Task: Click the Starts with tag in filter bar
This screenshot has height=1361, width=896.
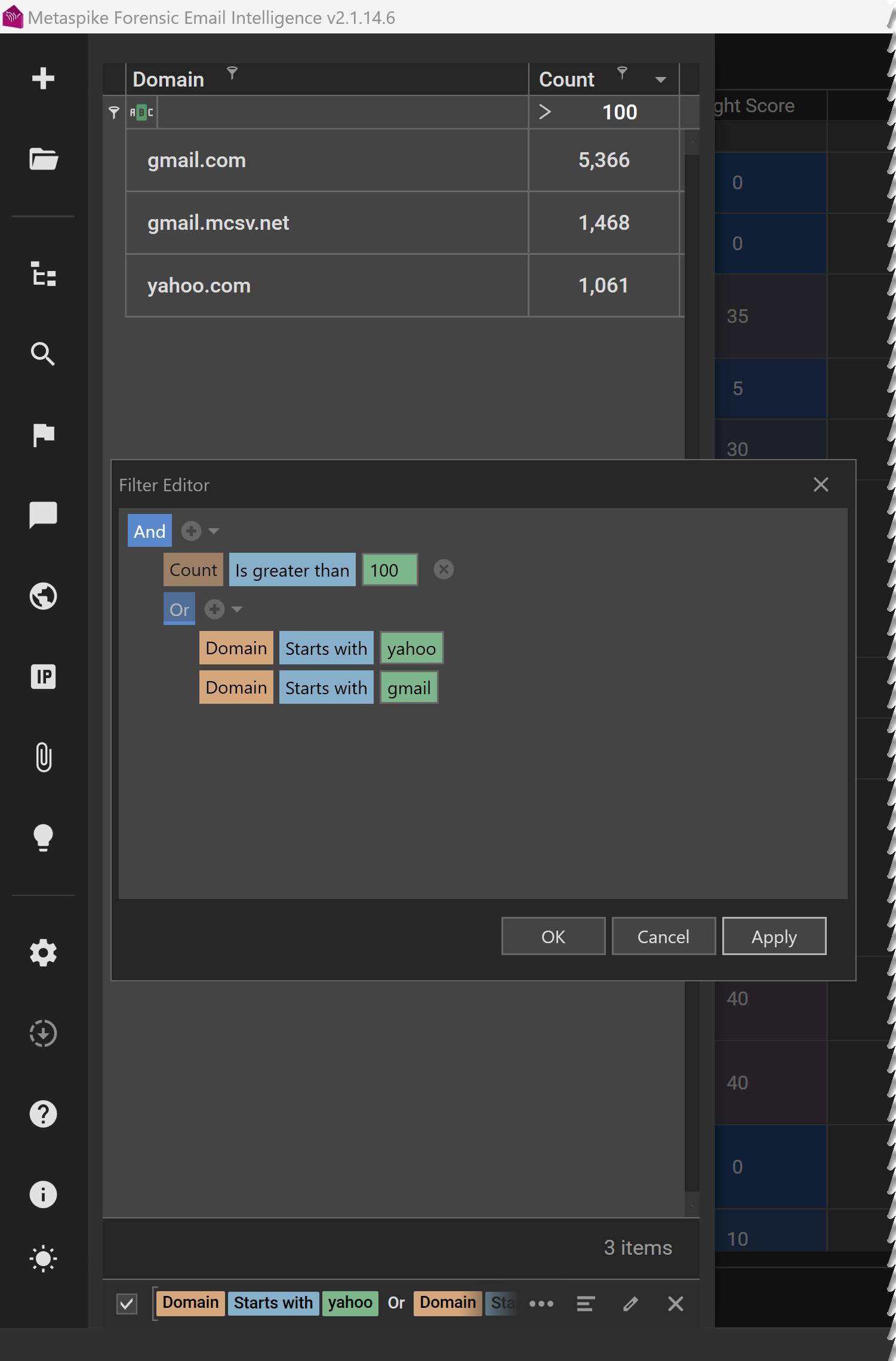Action: pos(273,1303)
